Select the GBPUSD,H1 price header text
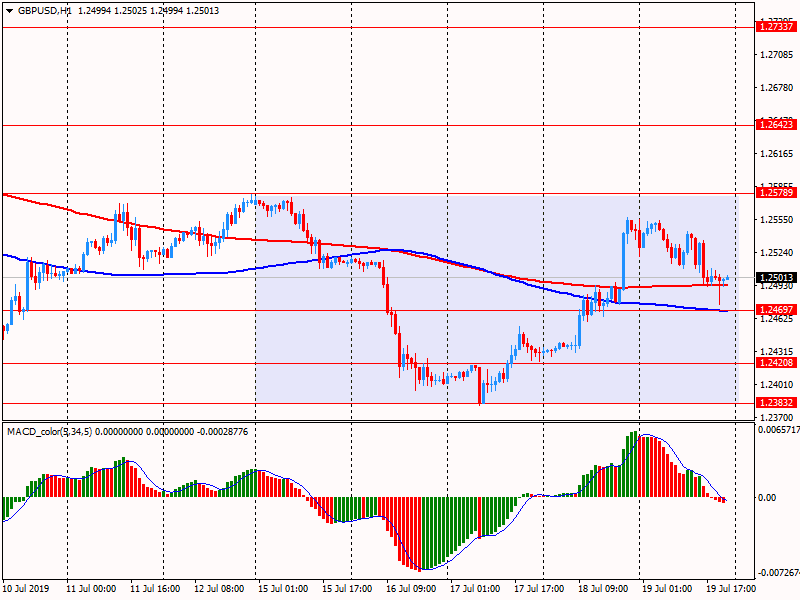 (x=118, y=11)
